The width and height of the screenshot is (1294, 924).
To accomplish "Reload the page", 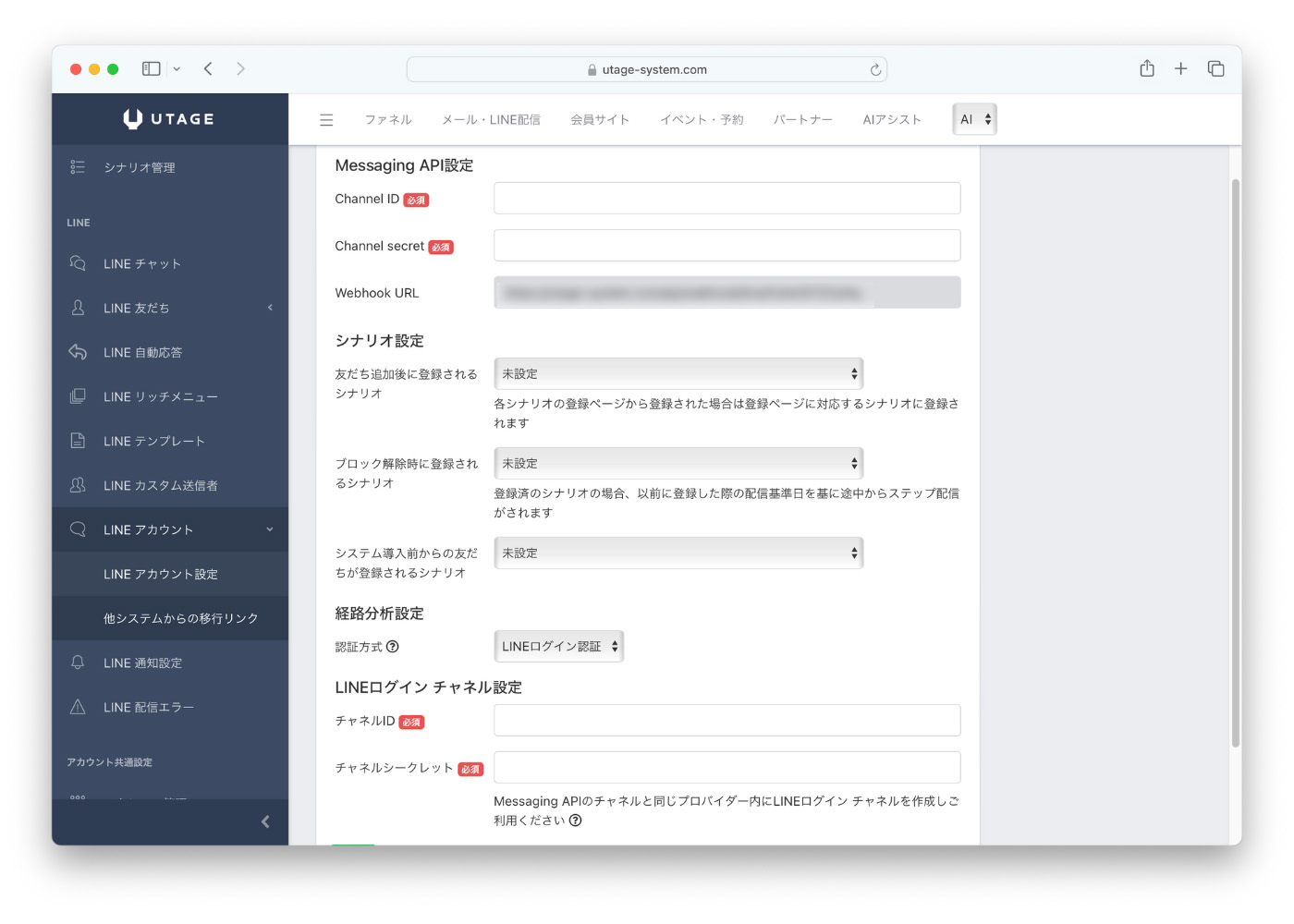I will coord(874,69).
